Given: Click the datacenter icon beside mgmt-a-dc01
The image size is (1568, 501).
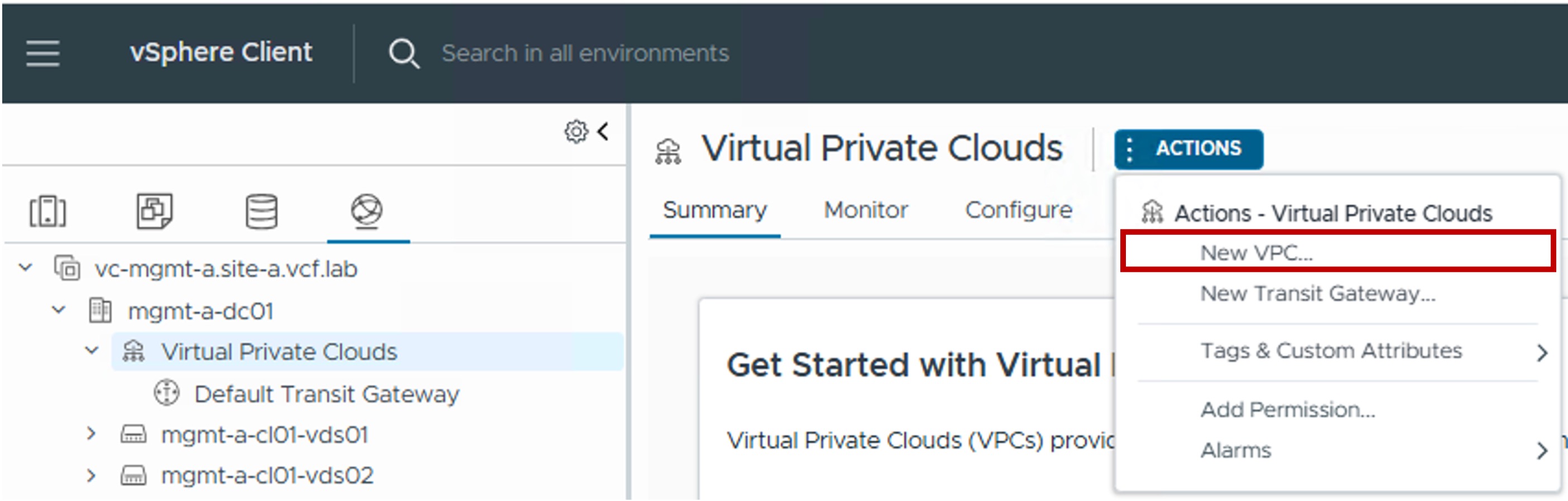Looking at the screenshot, I should 100,311.
